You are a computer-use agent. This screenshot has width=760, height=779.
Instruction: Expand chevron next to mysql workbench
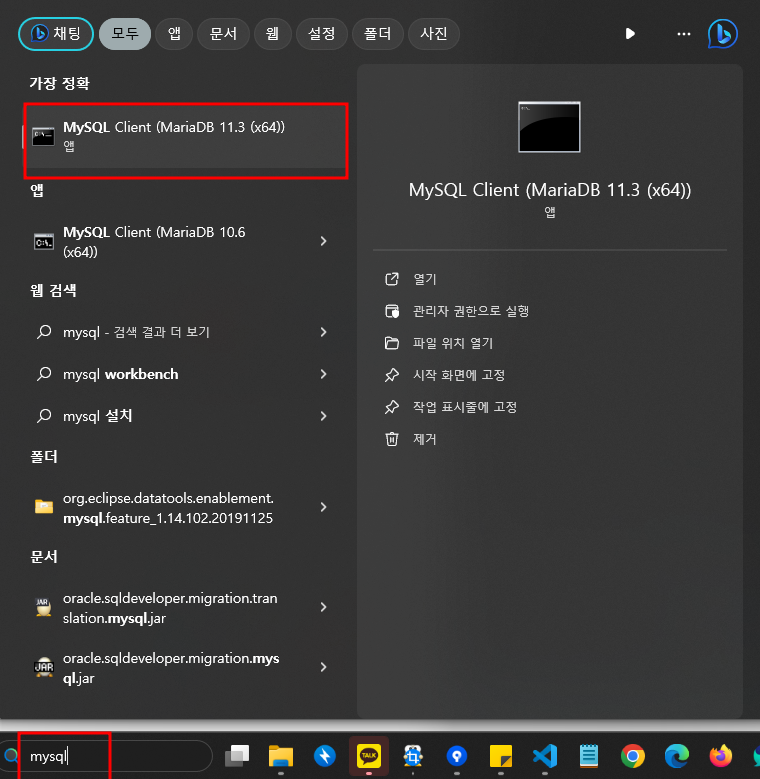323,374
